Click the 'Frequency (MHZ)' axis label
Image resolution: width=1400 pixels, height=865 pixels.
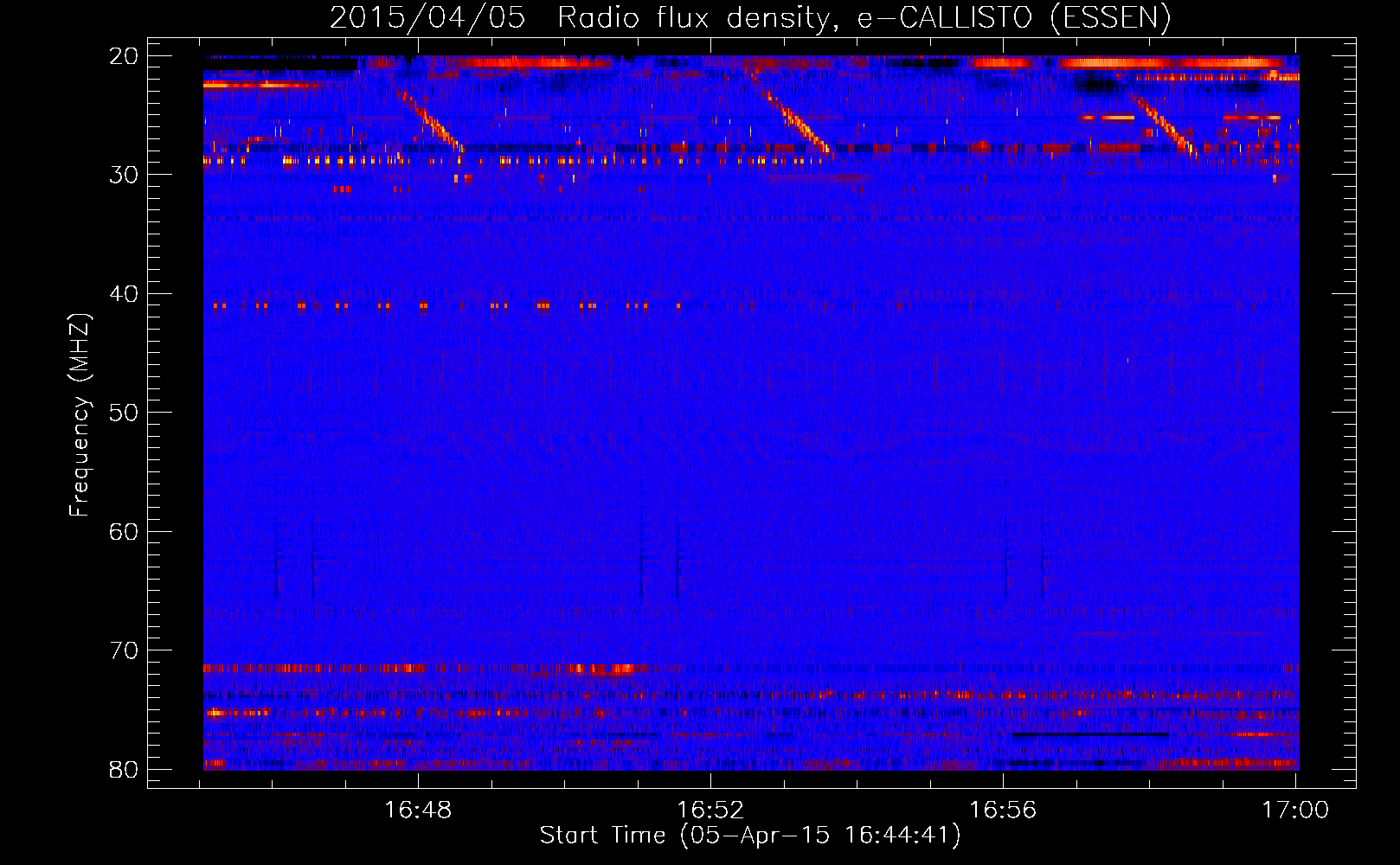click(80, 415)
